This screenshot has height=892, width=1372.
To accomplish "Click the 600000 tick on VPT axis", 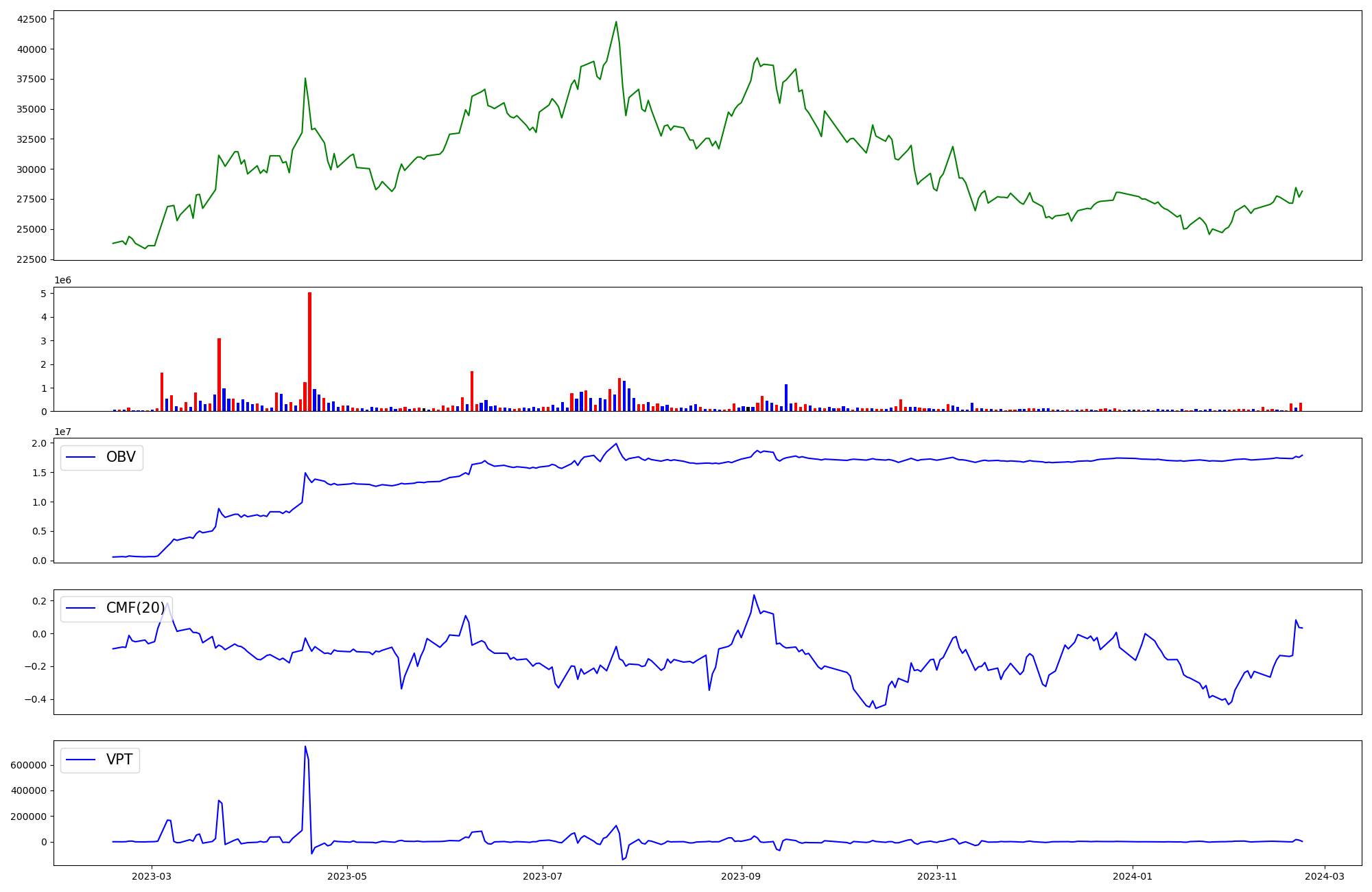I will tap(29, 765).
